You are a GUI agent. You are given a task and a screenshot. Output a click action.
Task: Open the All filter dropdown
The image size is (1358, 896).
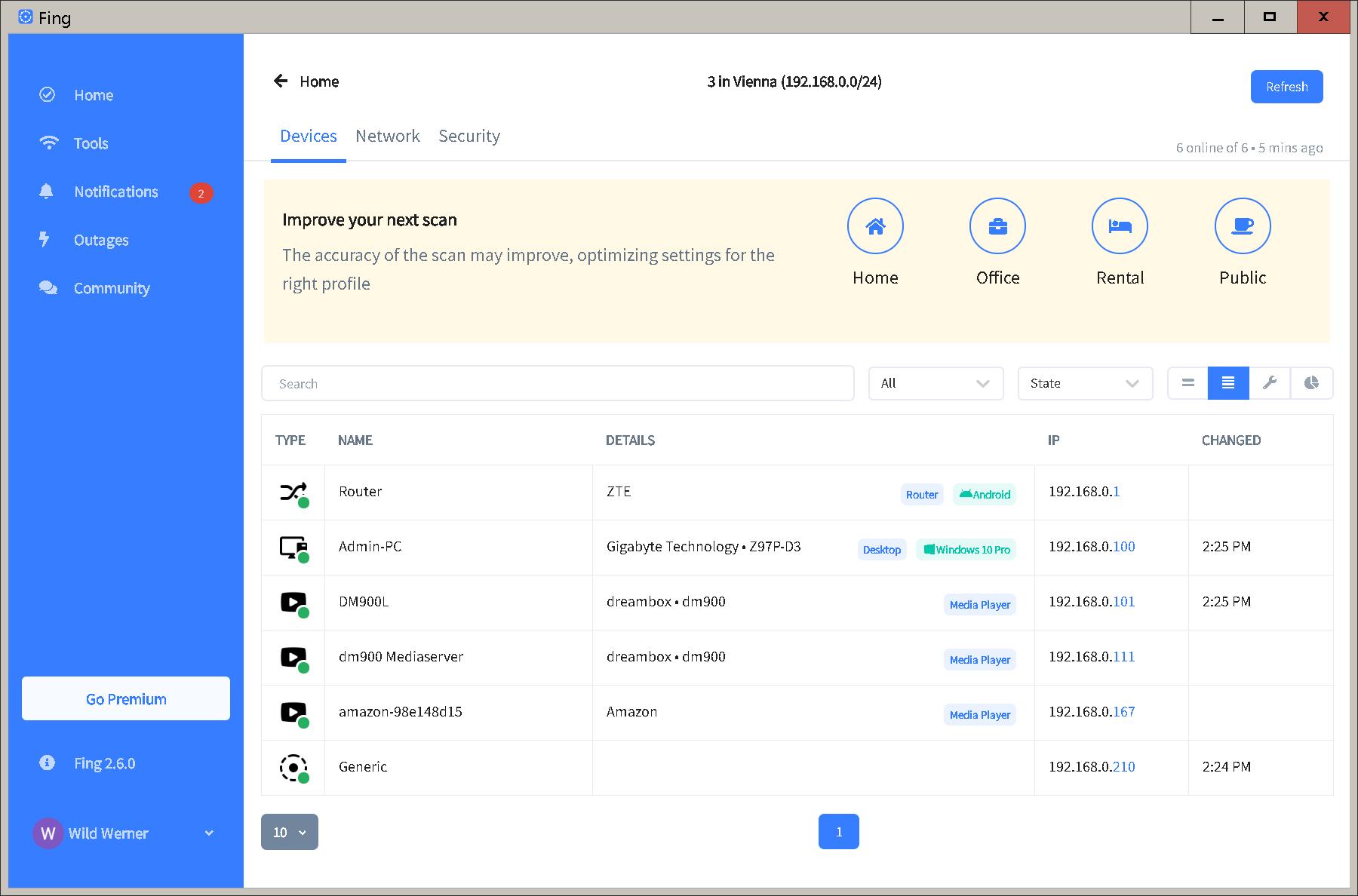point(936,383)
